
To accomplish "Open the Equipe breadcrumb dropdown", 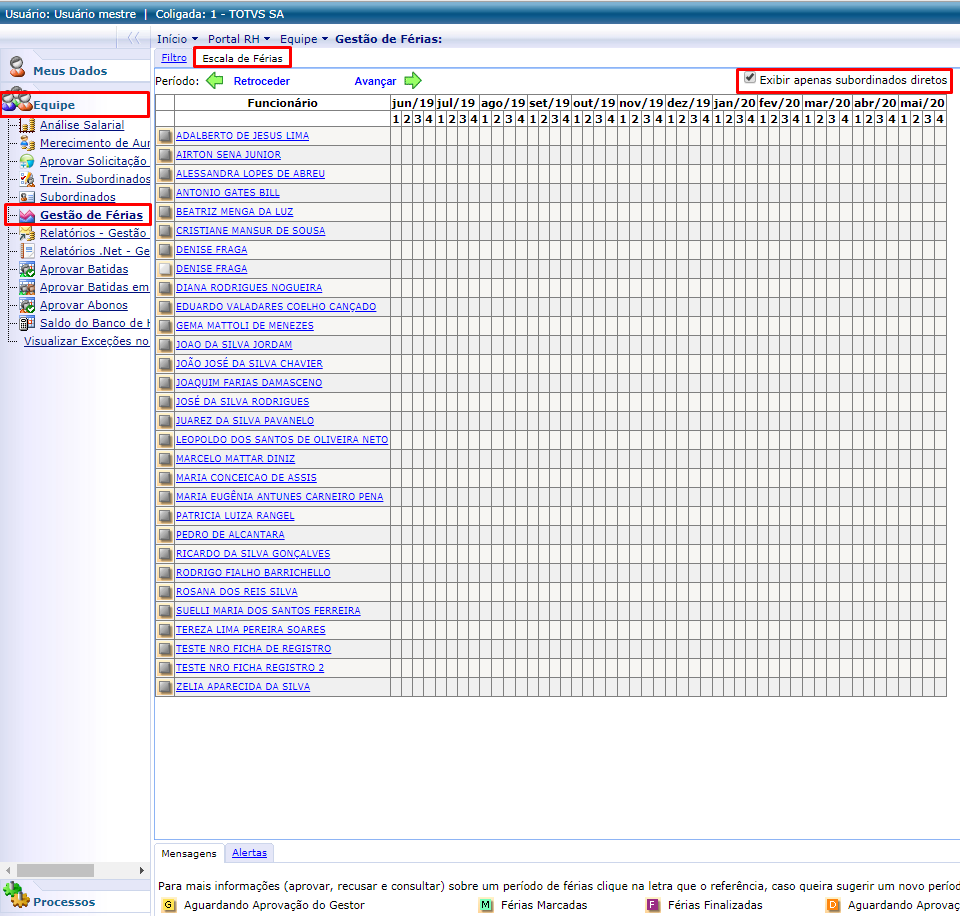I will click(x=304, y=39).
